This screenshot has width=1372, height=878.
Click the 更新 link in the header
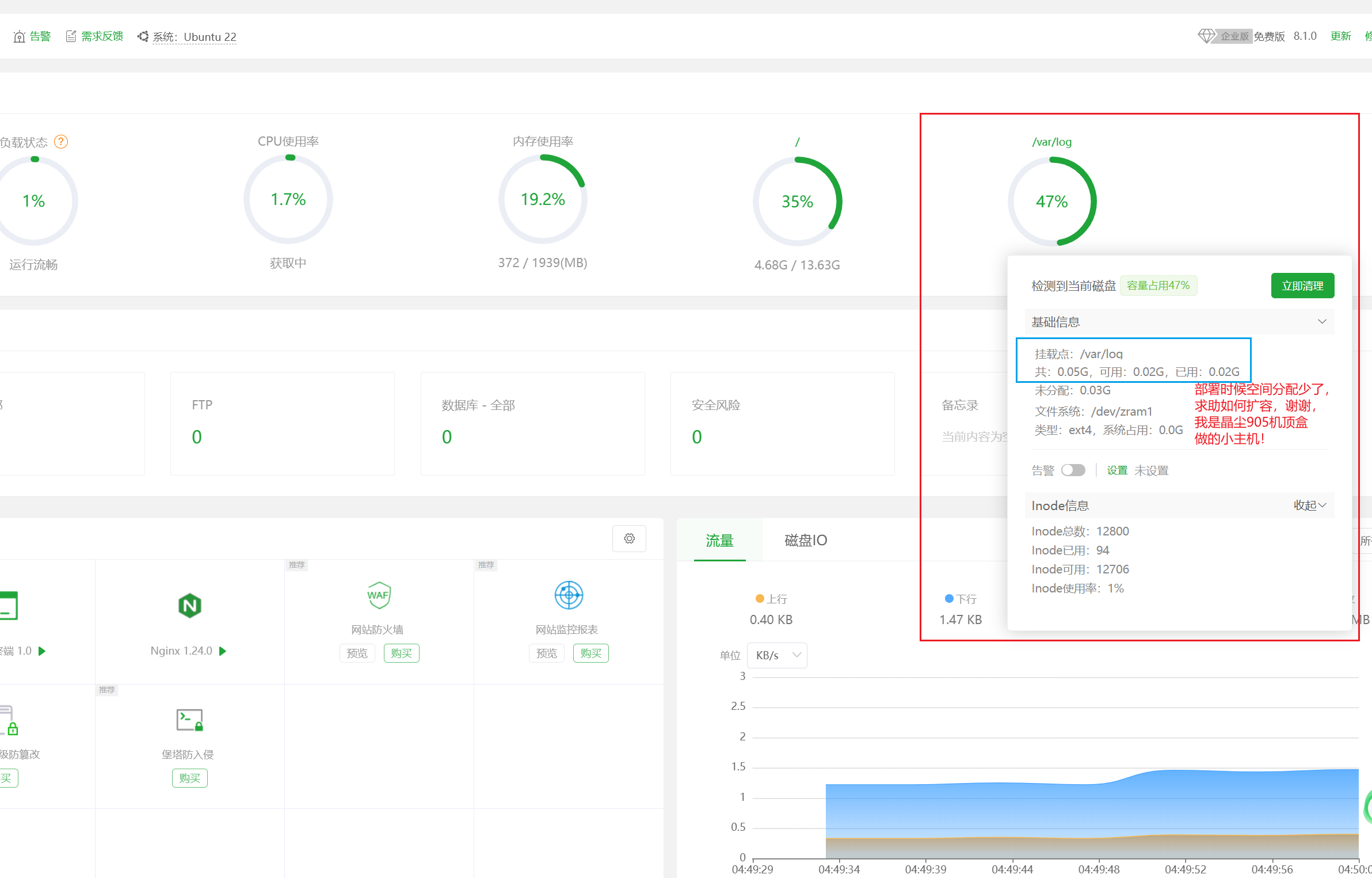pyautogui.click(x=1340, y=36)
